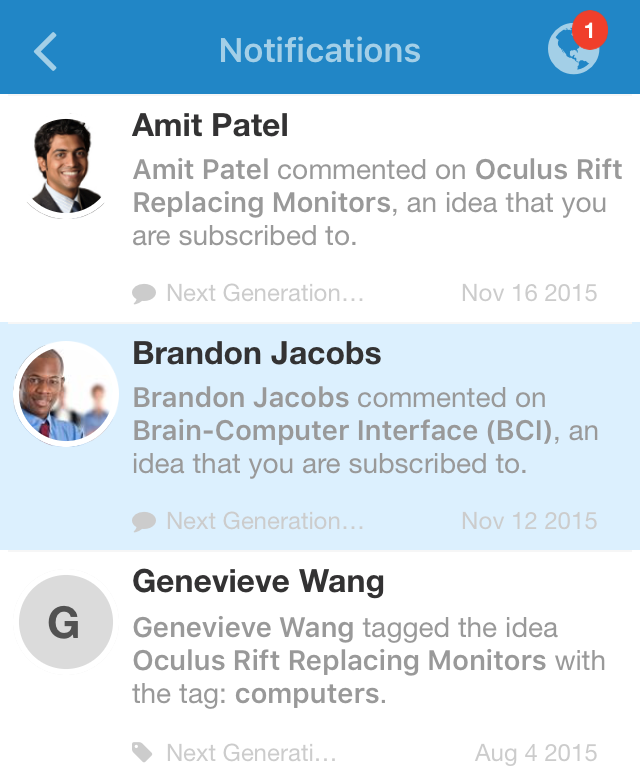This screenshot has height=782, width=640.
Task: Open Oculus Rift Replacing Monitors in Amit's notification
Action: pos(377,186)
